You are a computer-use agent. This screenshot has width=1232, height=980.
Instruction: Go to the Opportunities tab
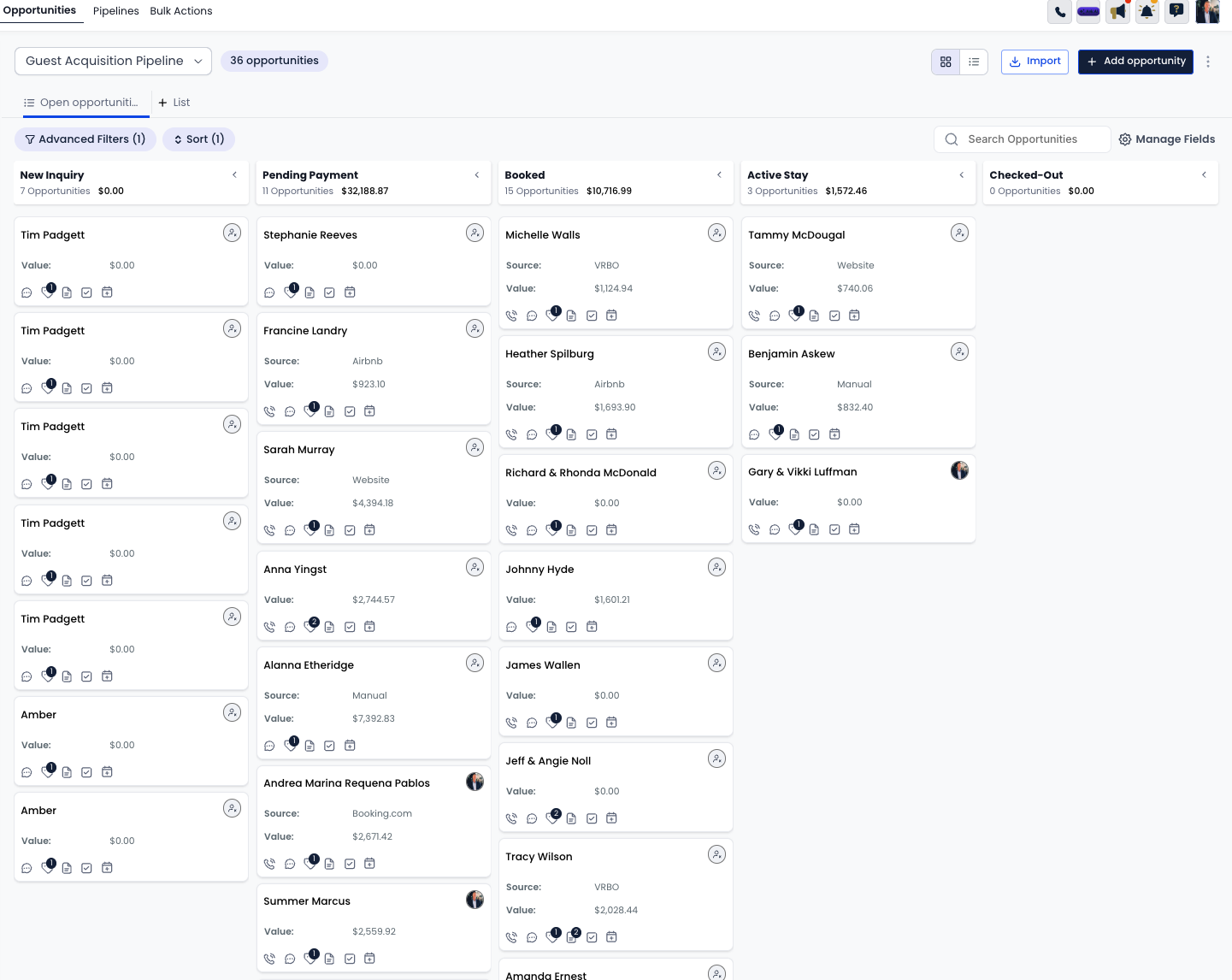[39, 10]
